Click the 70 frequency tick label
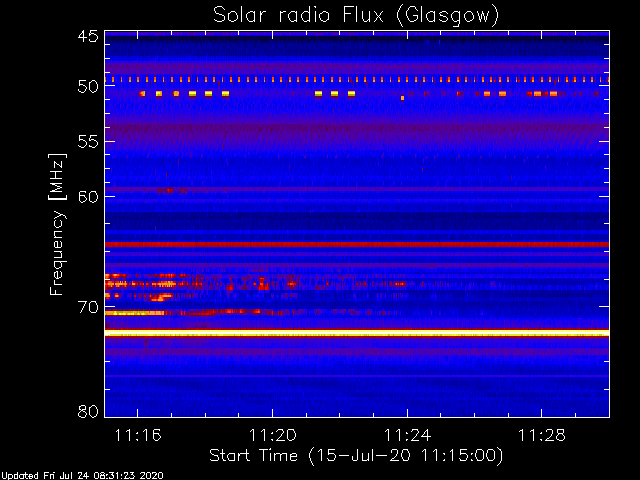This screenshot has width=640, height=480. [x=88, y=307]
